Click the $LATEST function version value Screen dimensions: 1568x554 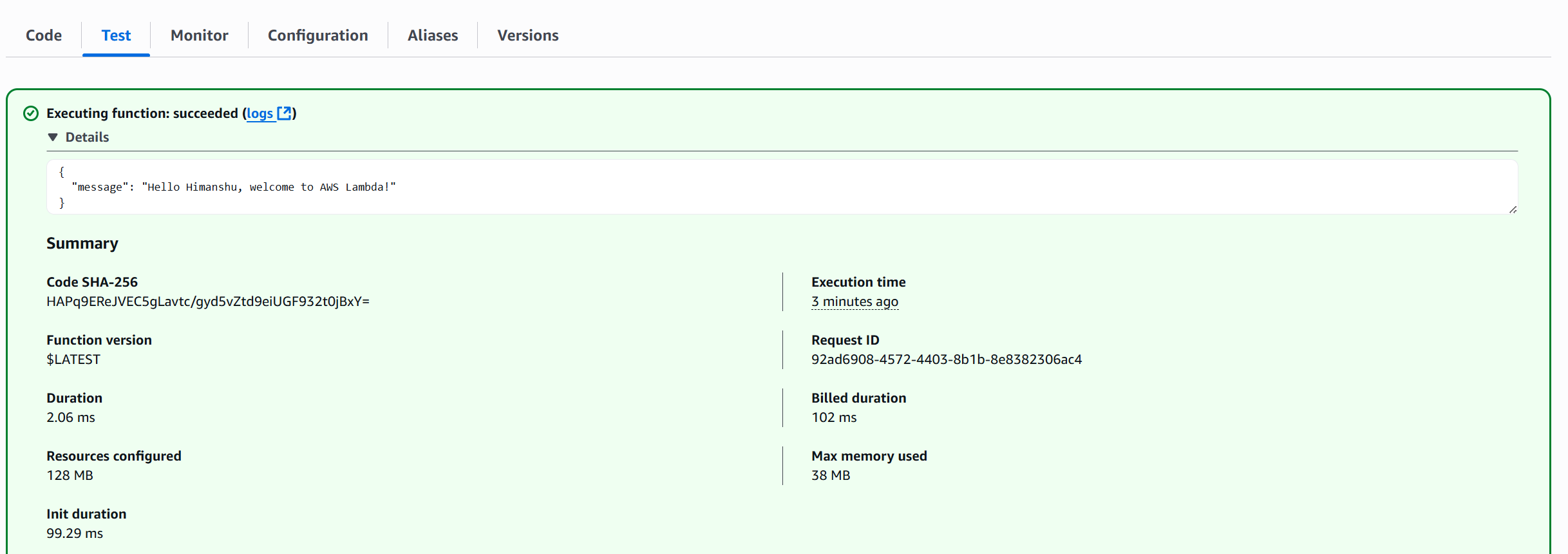[x=73, y=359]
